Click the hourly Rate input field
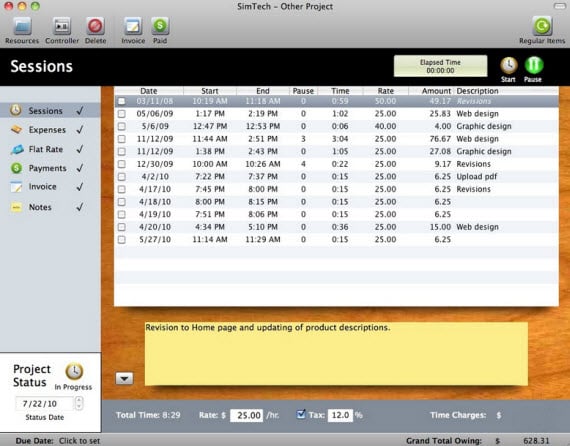570x446 pixels. (x=247, y=415)
